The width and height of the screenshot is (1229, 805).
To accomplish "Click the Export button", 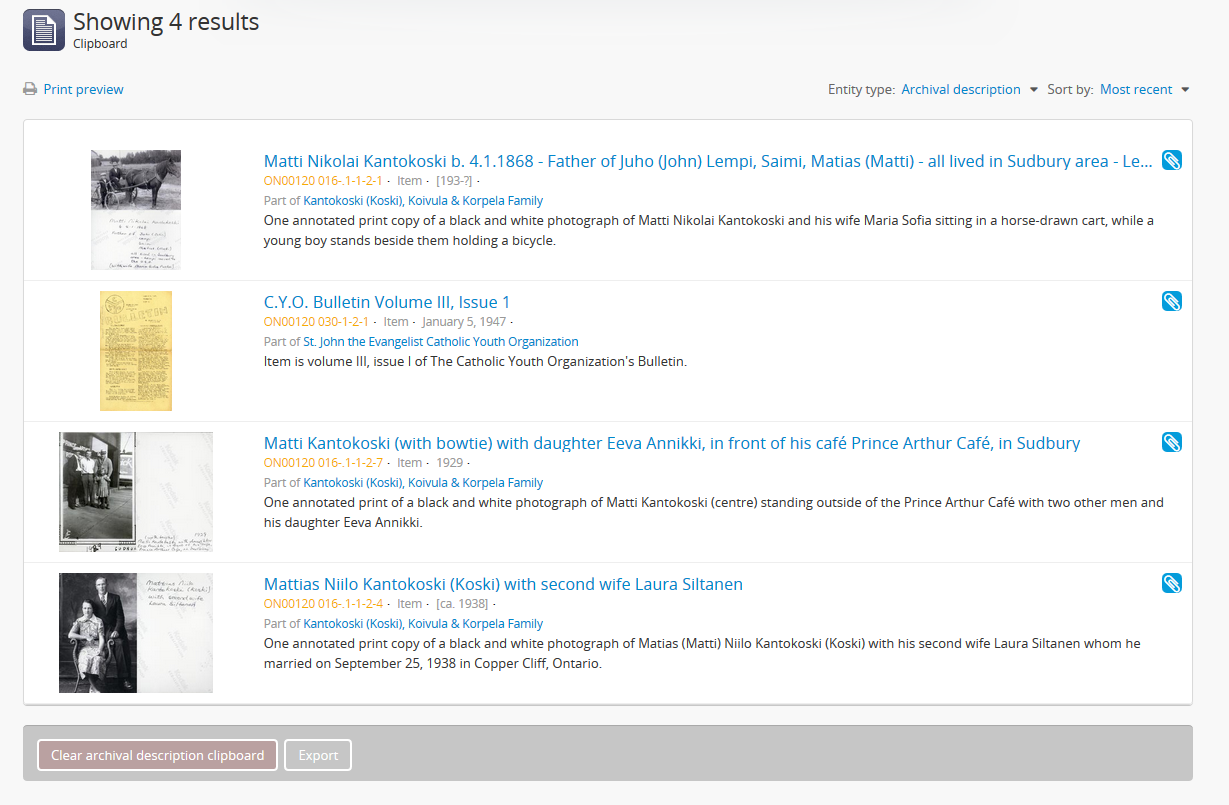I will [318, 755].
